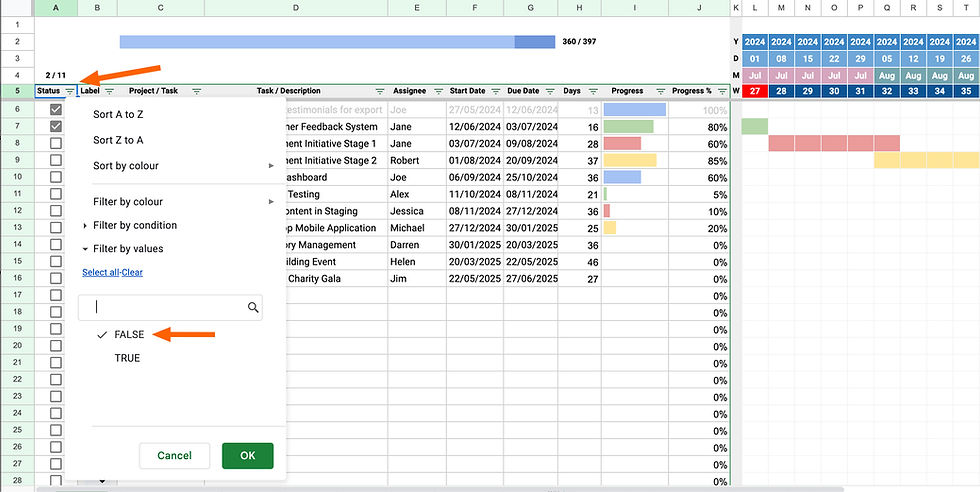Click the week 35 header cell
The height and width of the screenshot is (492, 980).
pyautogui.click(x=966, y=91)
